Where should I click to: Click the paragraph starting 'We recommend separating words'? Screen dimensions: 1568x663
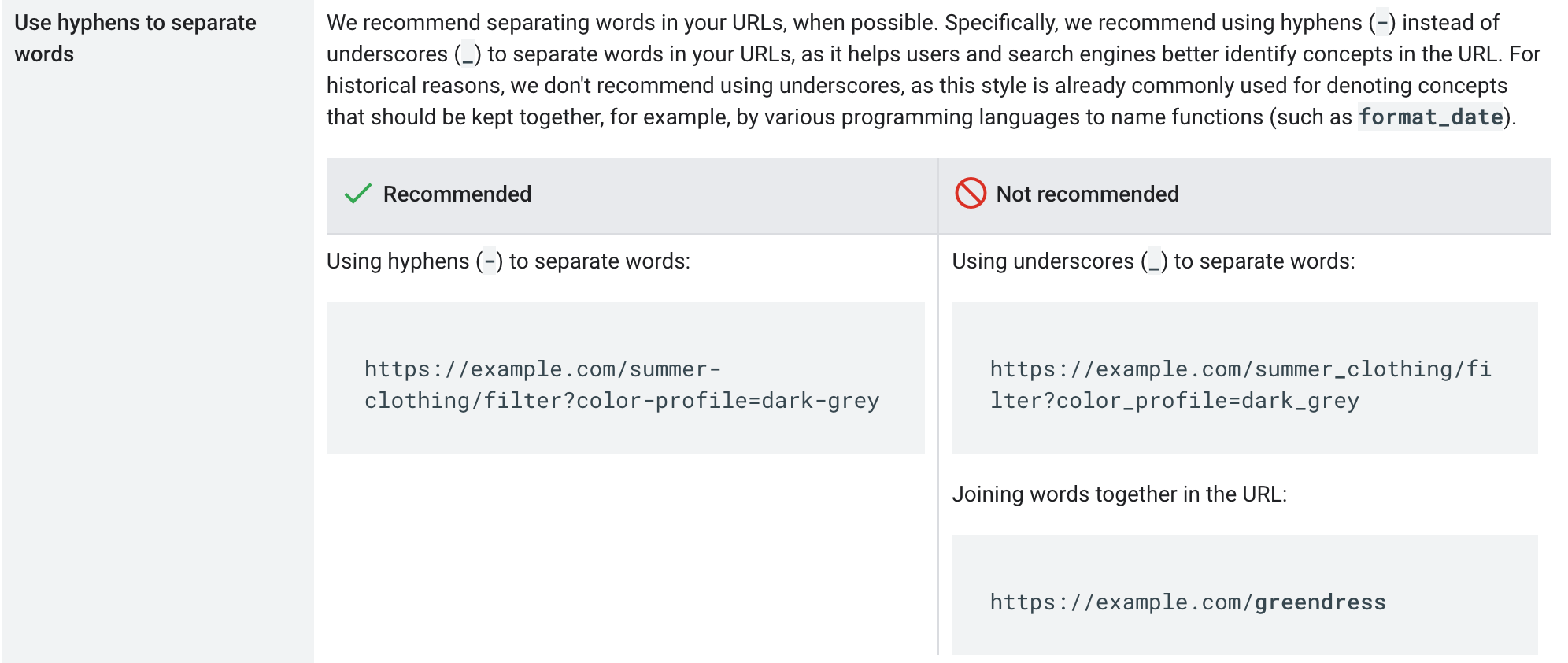point(934,70)
